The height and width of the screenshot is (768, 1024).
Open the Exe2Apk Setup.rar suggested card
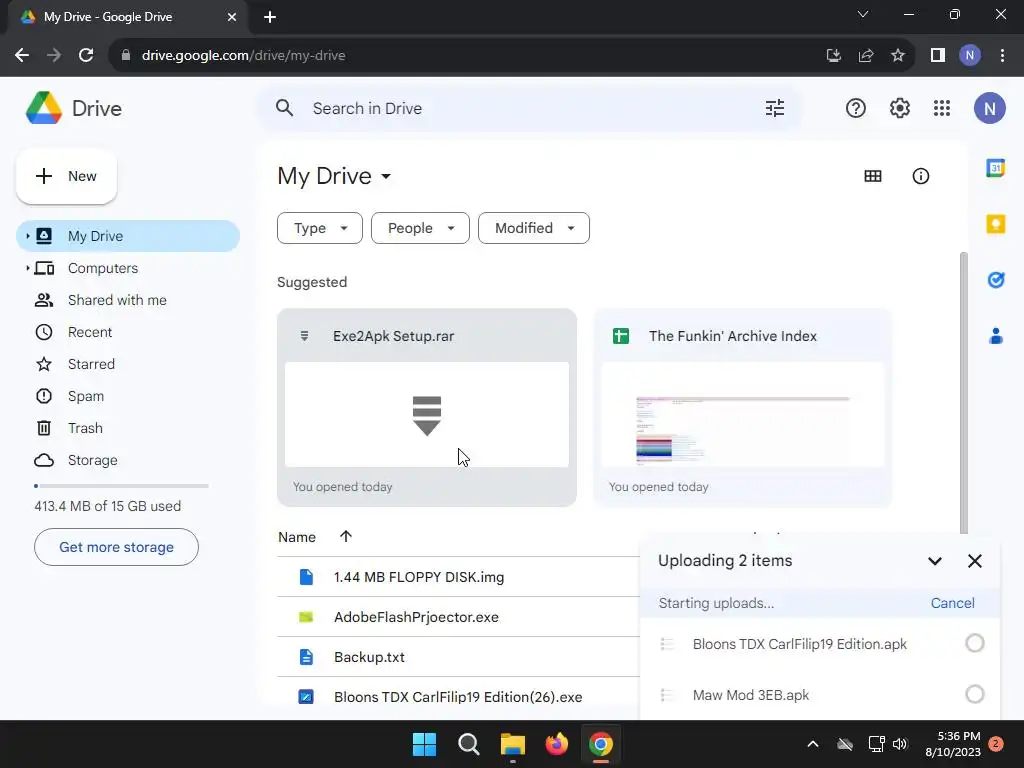(427, 408)
